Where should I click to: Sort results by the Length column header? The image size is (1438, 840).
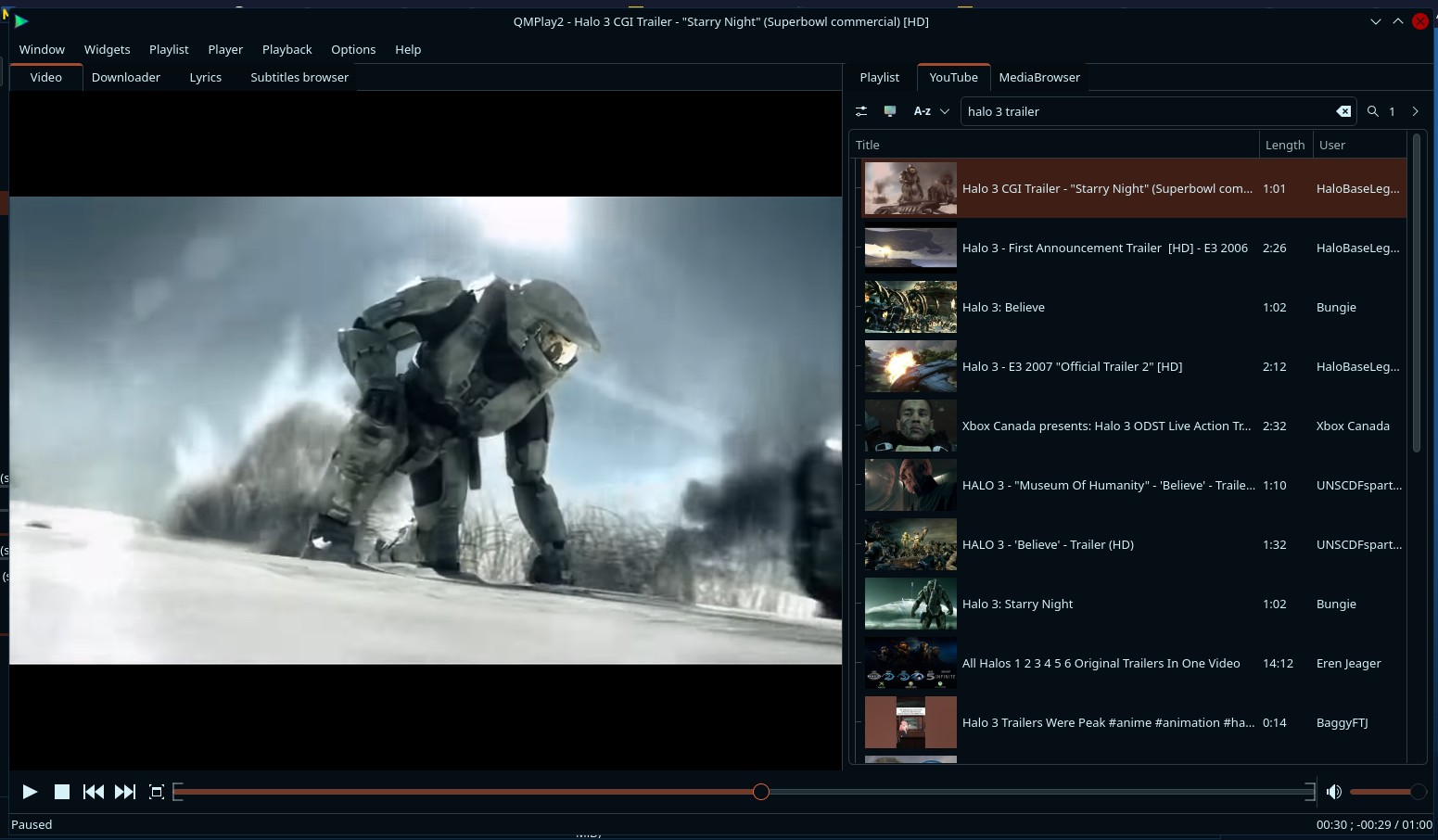[x=1285, y=145]
